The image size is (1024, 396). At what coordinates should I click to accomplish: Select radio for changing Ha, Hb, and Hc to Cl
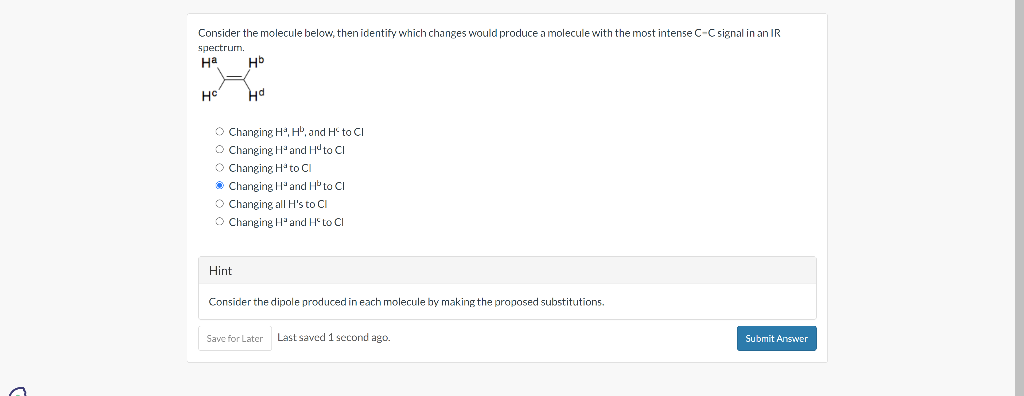[220, 131]
